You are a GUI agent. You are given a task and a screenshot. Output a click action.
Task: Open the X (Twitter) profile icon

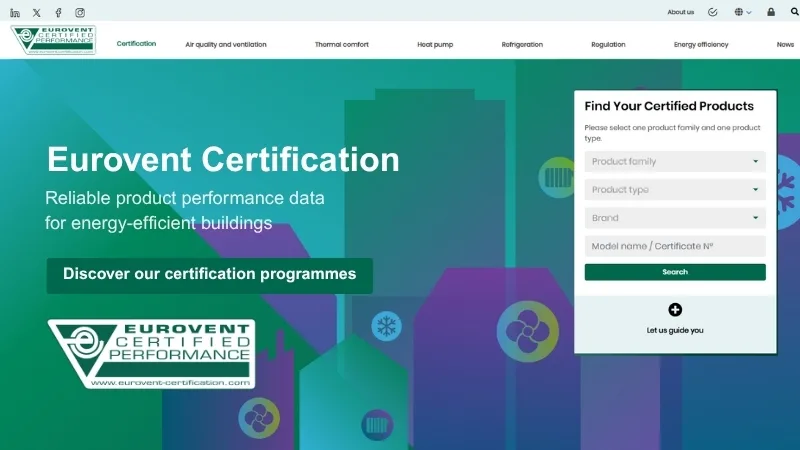tap(37, 13)
